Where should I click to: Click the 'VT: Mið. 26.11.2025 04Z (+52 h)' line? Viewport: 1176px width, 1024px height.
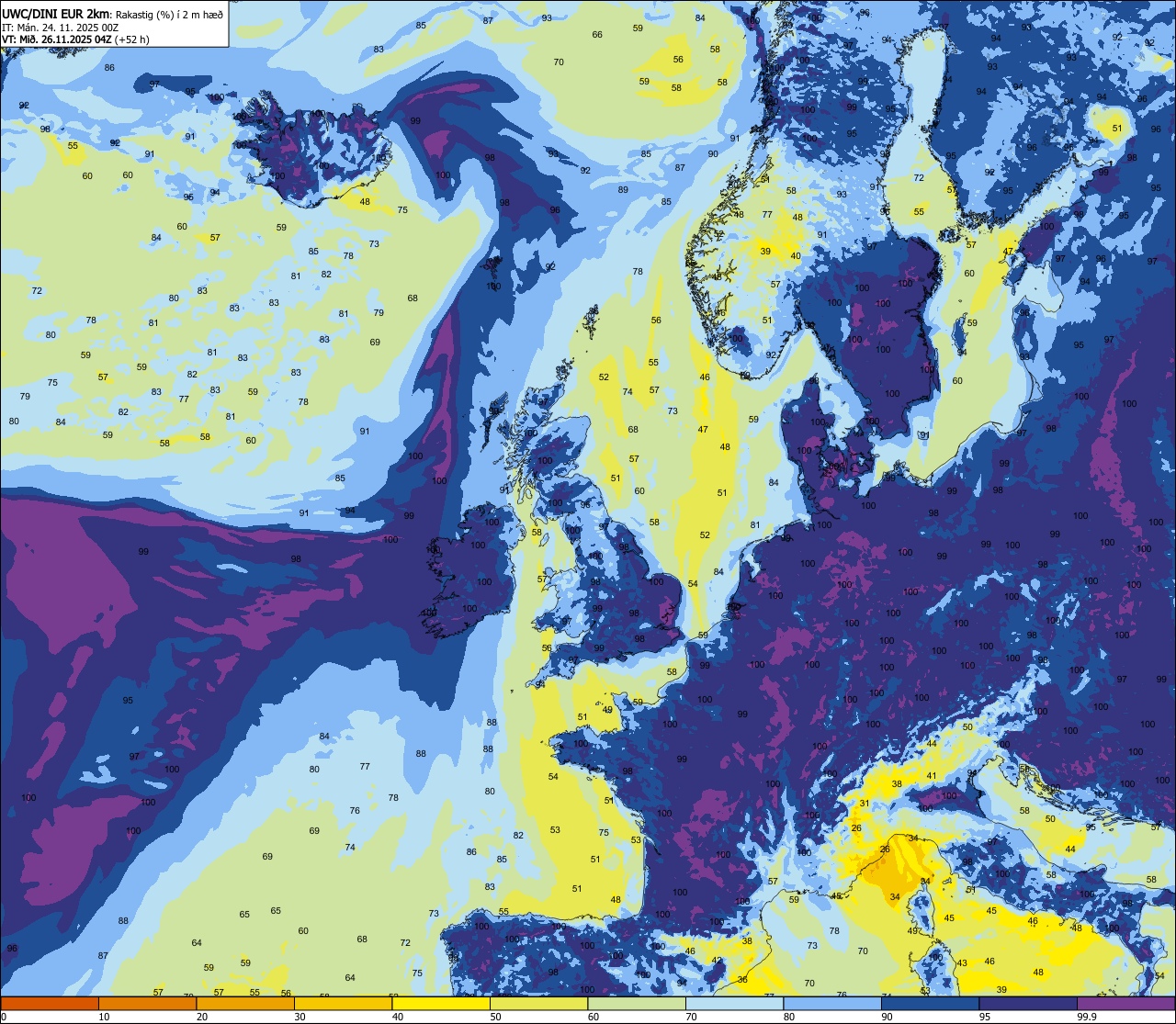[75, 39]
